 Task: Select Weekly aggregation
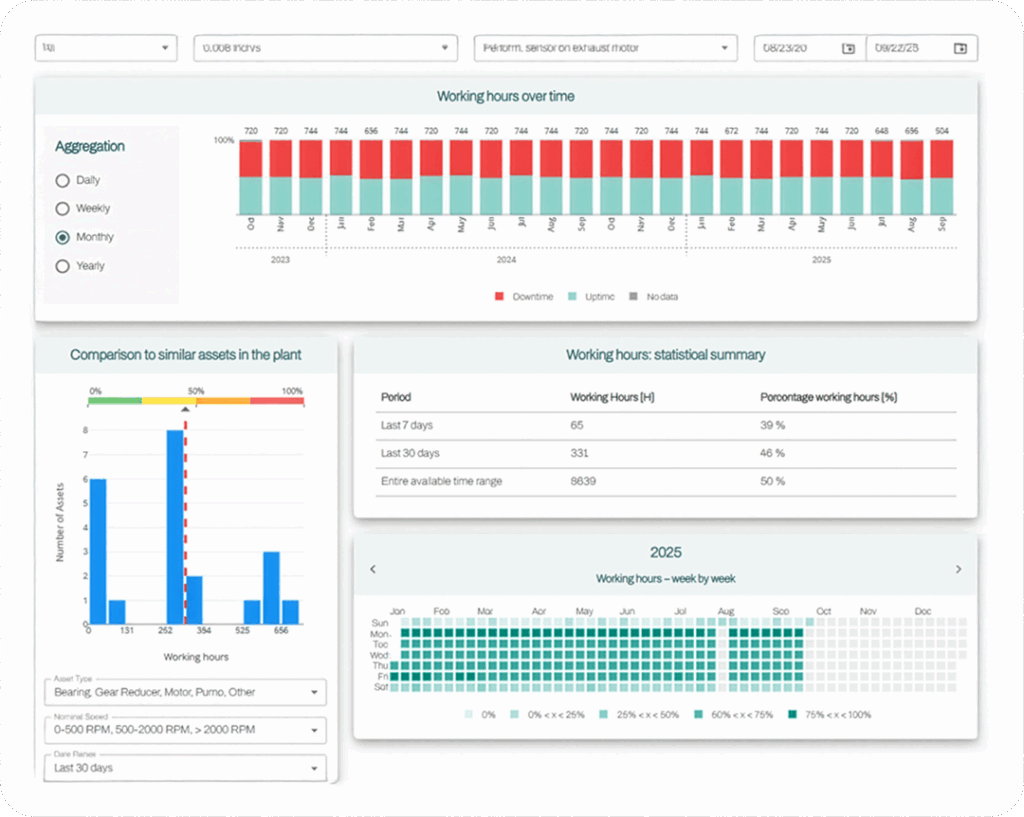click(x=63, y=209)
